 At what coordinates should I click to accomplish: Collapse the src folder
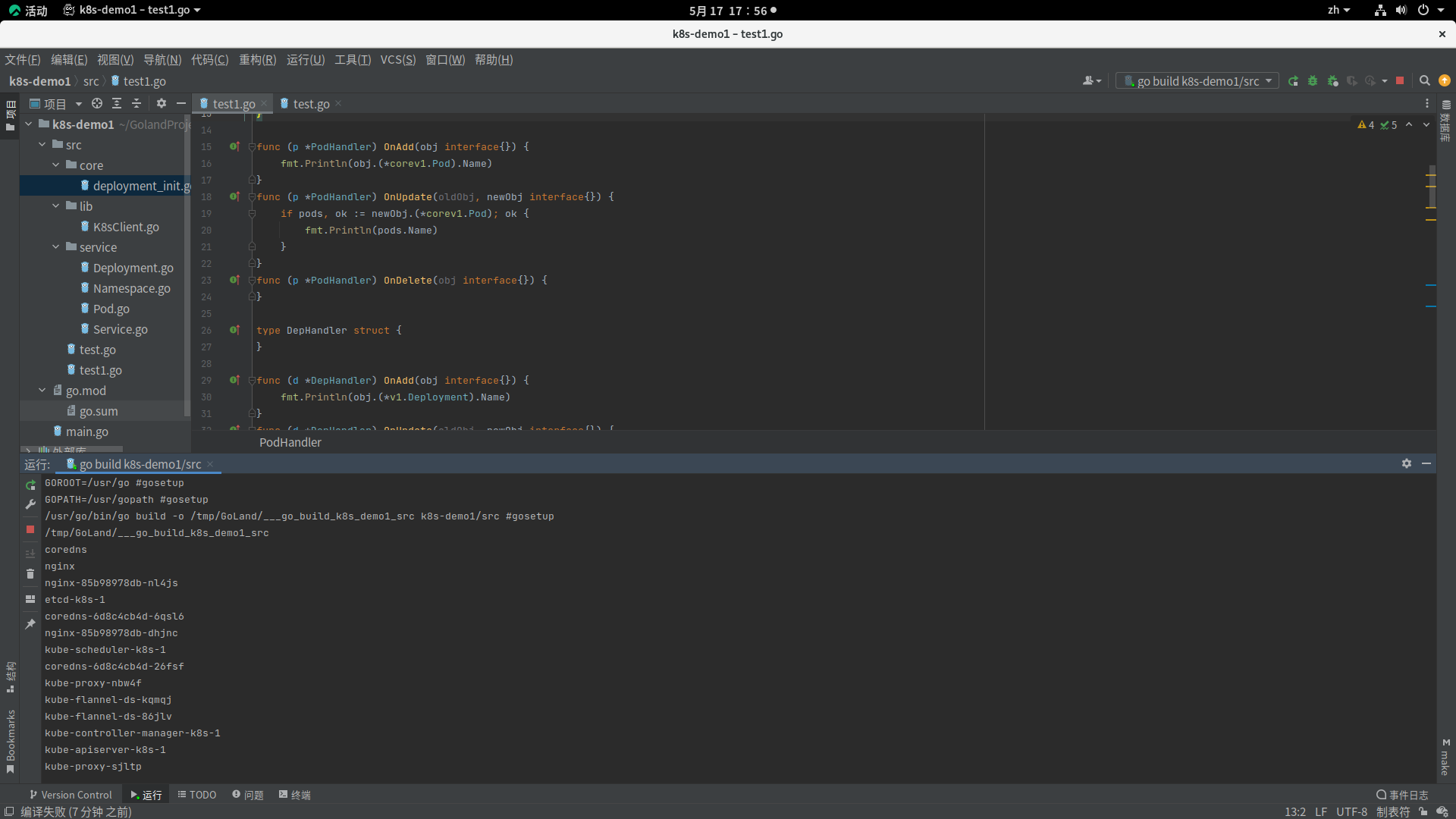(42, 144)
